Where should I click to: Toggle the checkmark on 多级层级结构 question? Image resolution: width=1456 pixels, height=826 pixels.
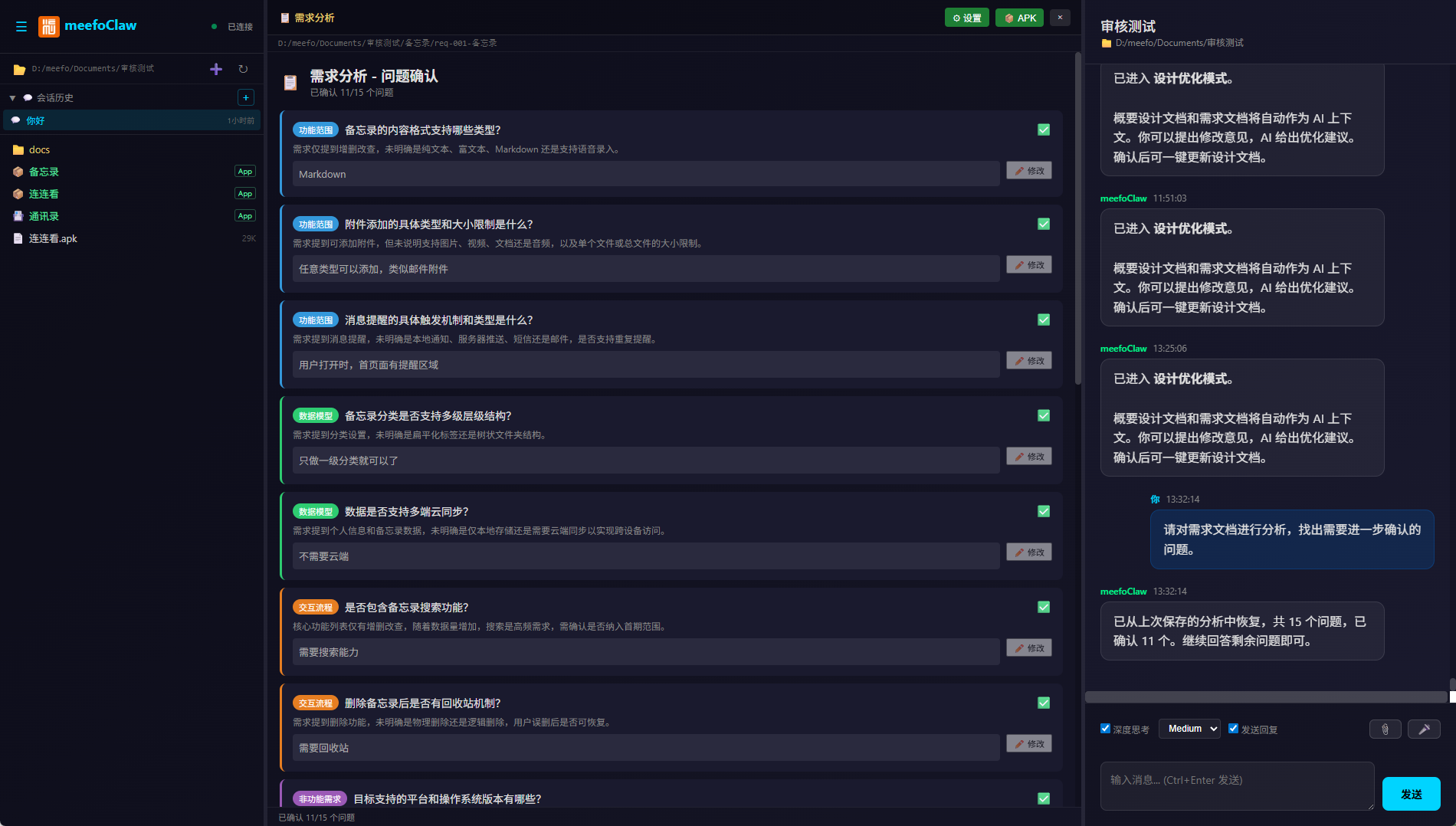coord(1044,415)
